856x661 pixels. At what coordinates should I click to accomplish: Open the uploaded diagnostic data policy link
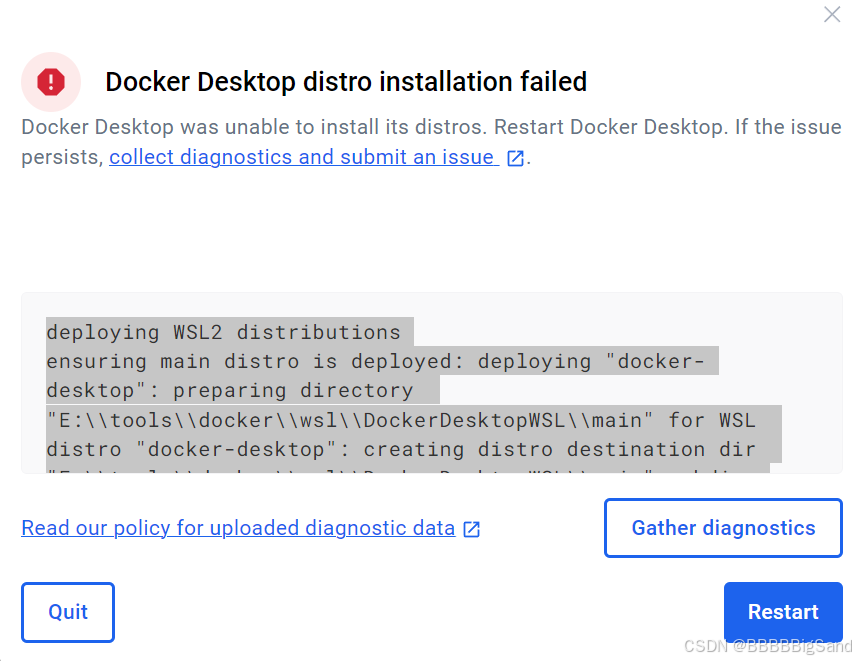click(238, 528)
